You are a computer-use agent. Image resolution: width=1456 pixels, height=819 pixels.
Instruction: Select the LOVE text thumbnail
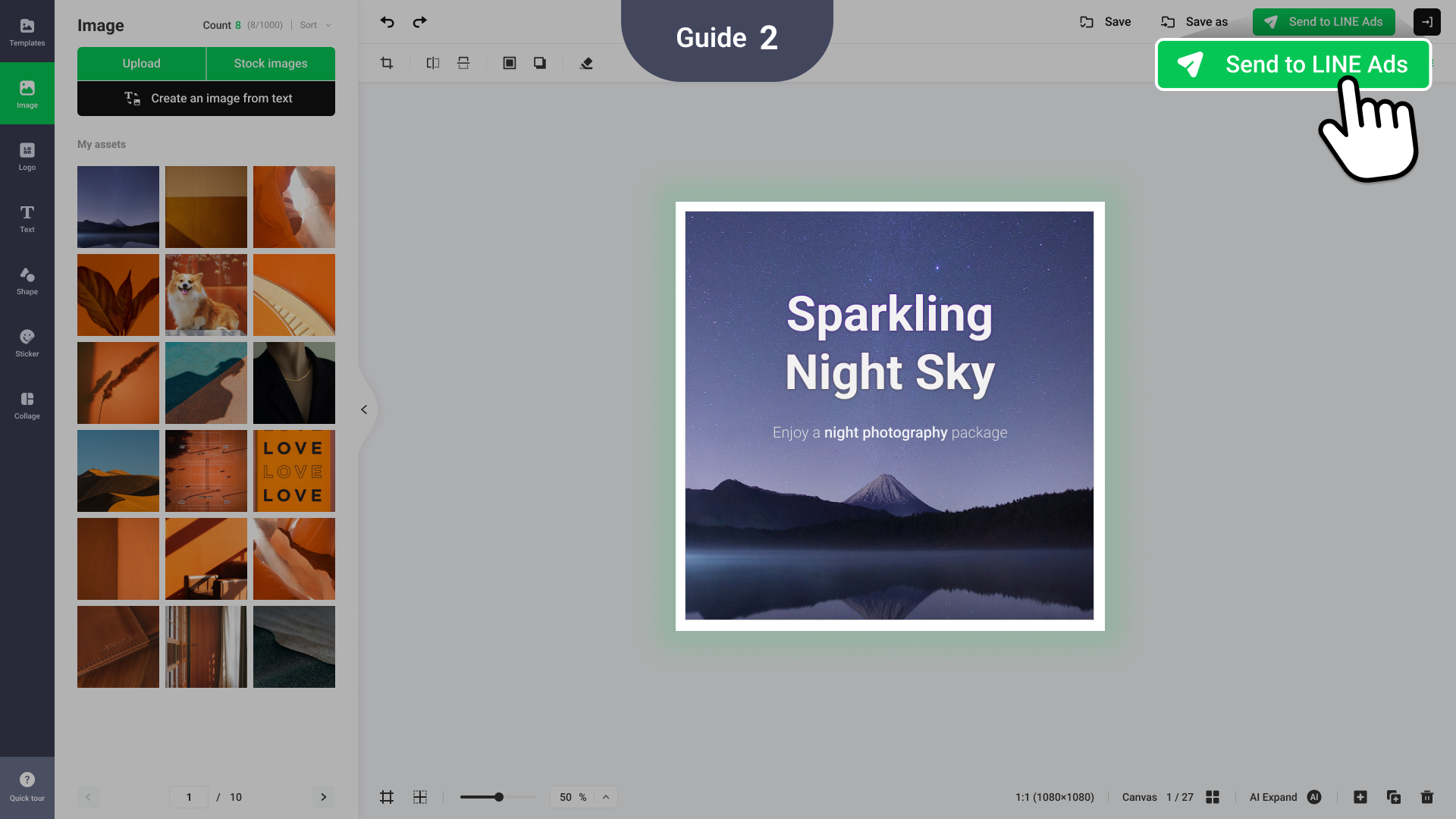click(294, 471)
